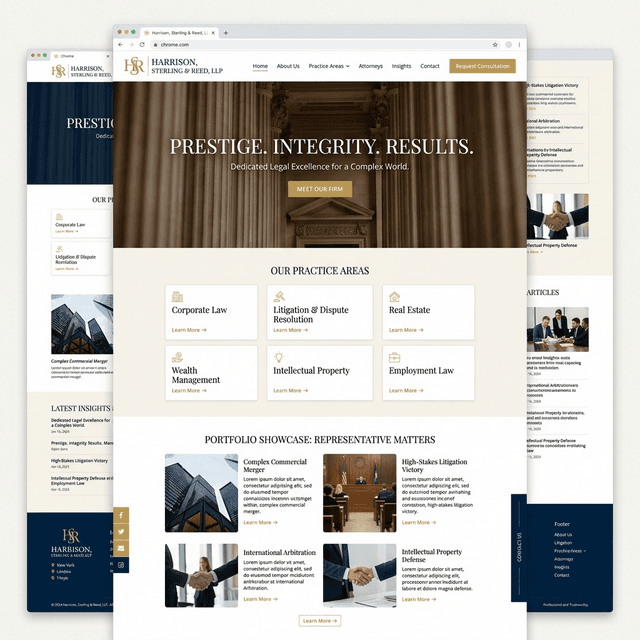Click the Facebook icon in social sidebar
Image resolution: width=640 pixels, height=640 pixels.
pyautogui.click(x=121, y=516)
